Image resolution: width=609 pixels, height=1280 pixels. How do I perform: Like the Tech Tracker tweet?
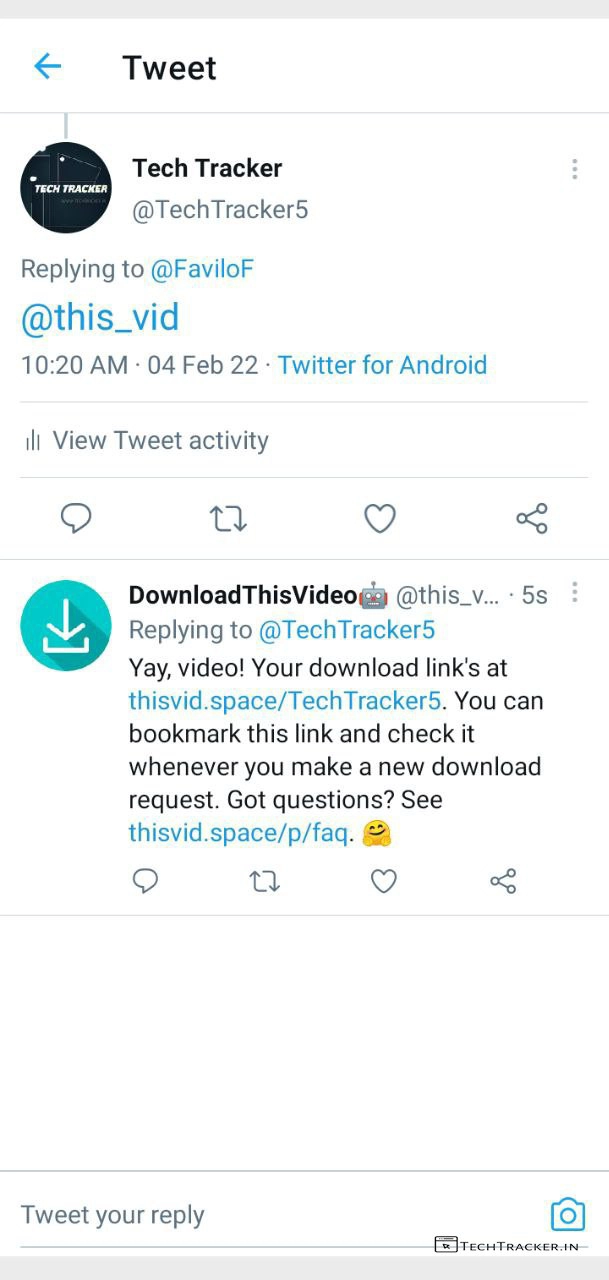[380, 518]
